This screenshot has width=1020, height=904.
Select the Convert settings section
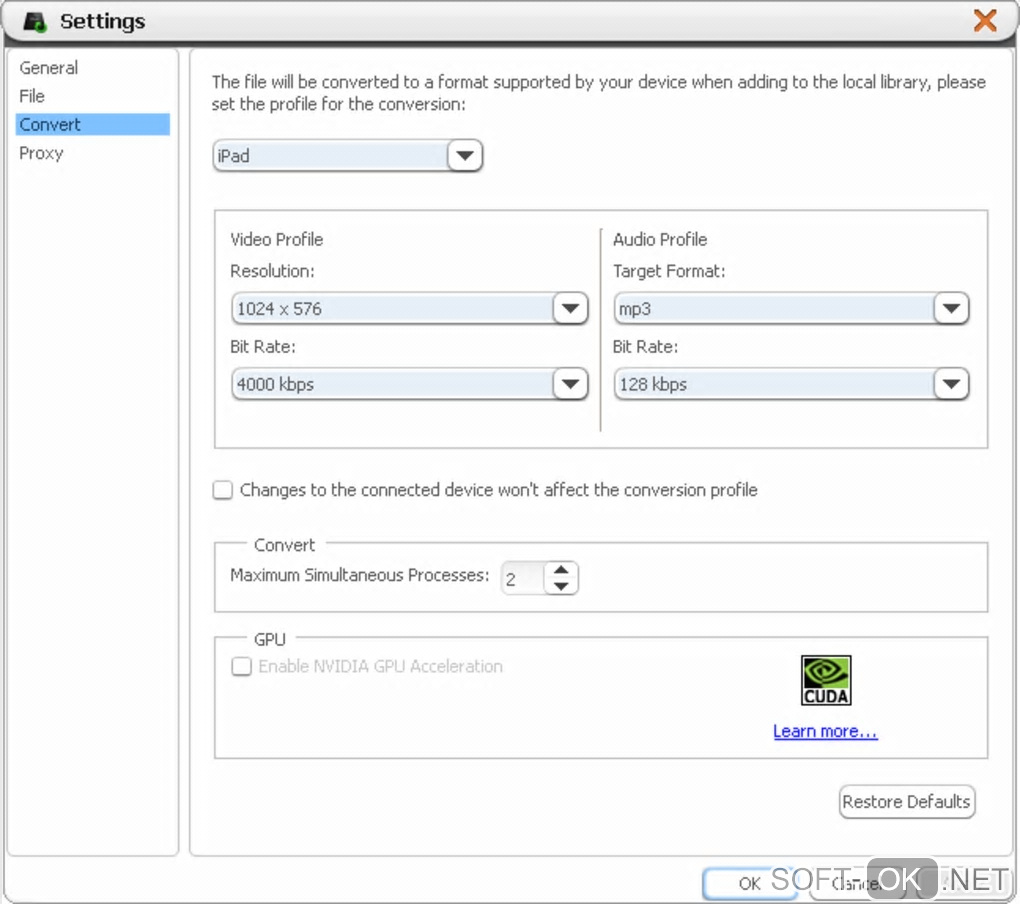pos(50,125)
